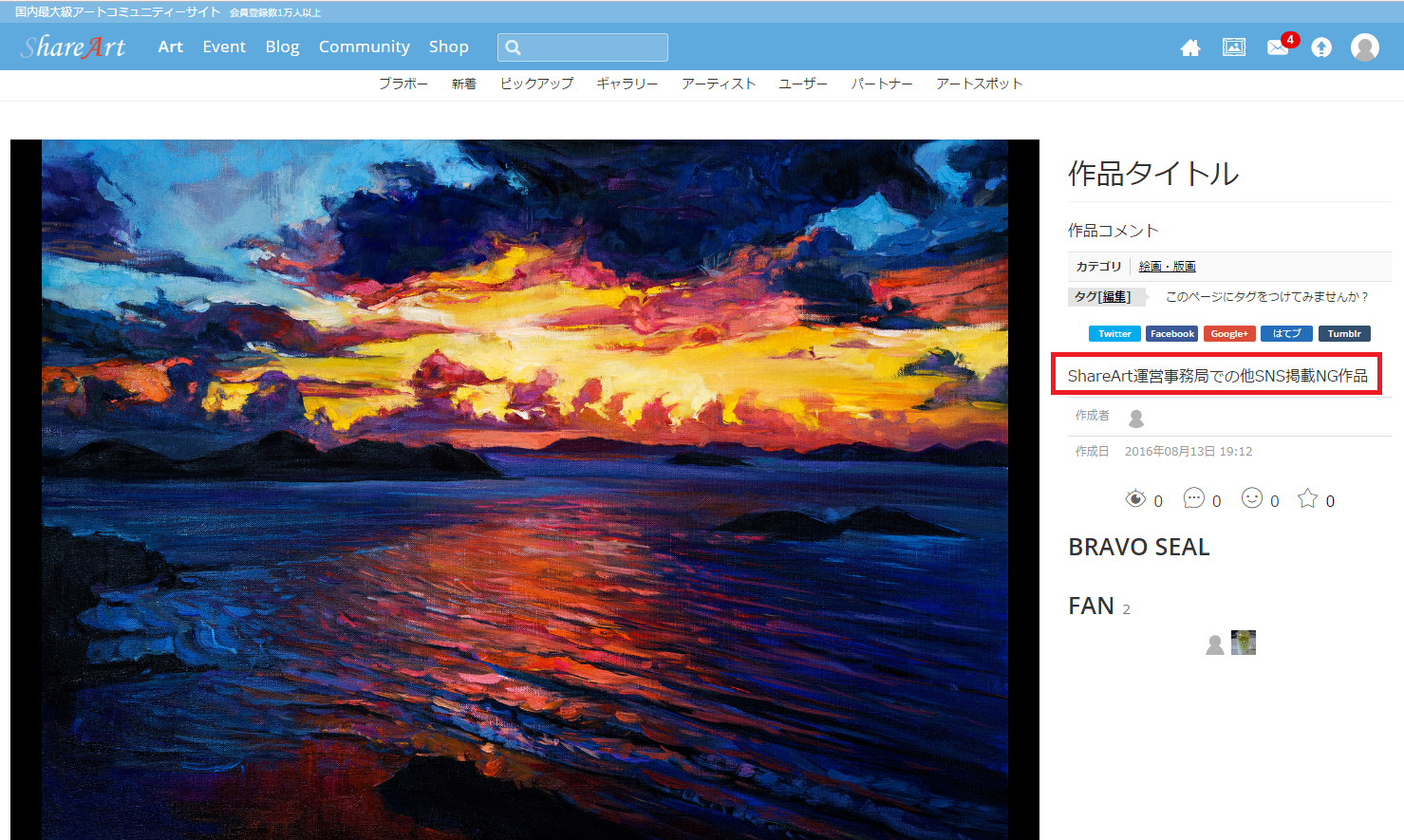1404x840 pixels.
Task: Share on Google+ button
Action: [x=1229, y=334]
